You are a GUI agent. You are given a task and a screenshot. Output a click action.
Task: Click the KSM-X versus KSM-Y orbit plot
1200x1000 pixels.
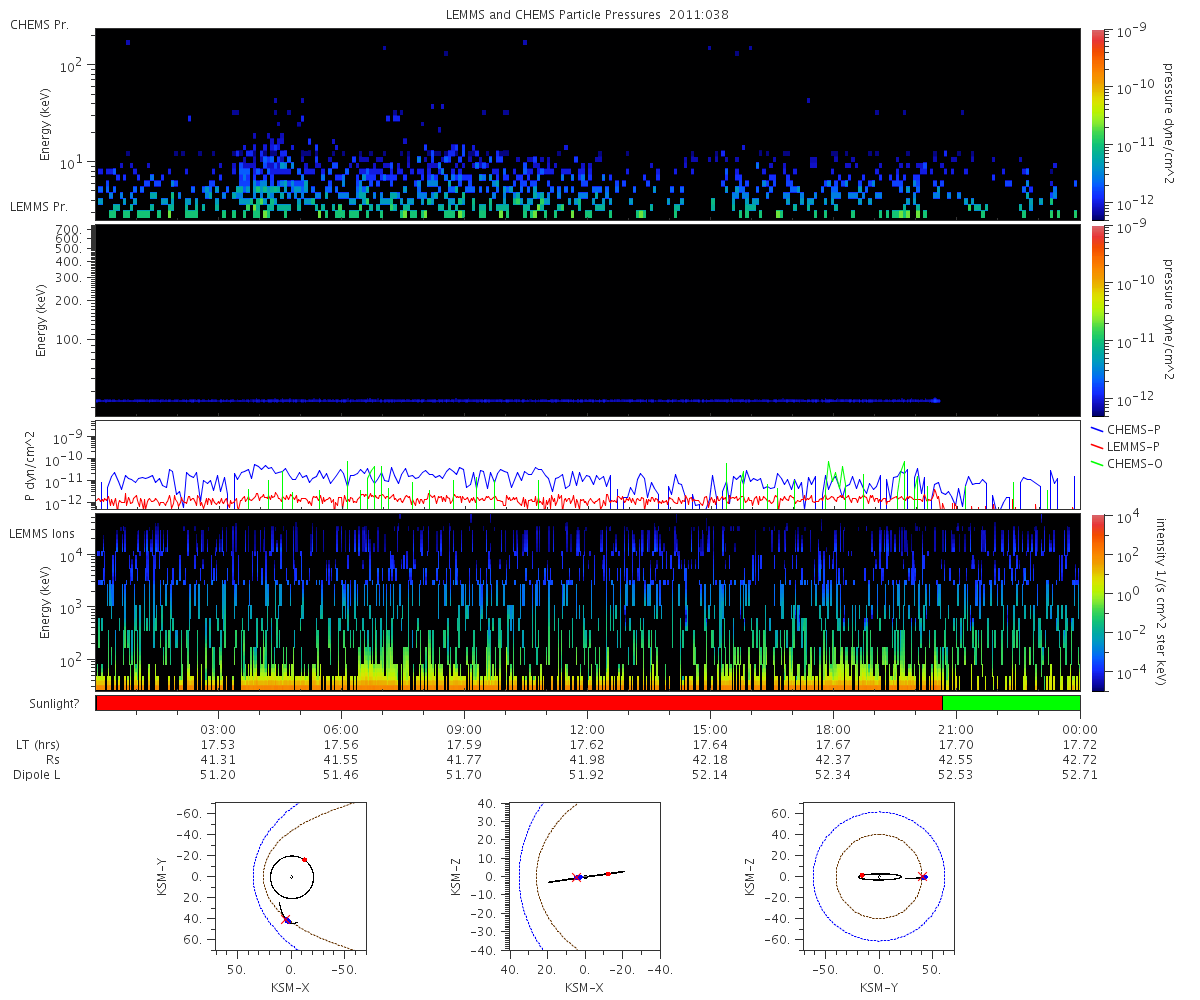291,875
